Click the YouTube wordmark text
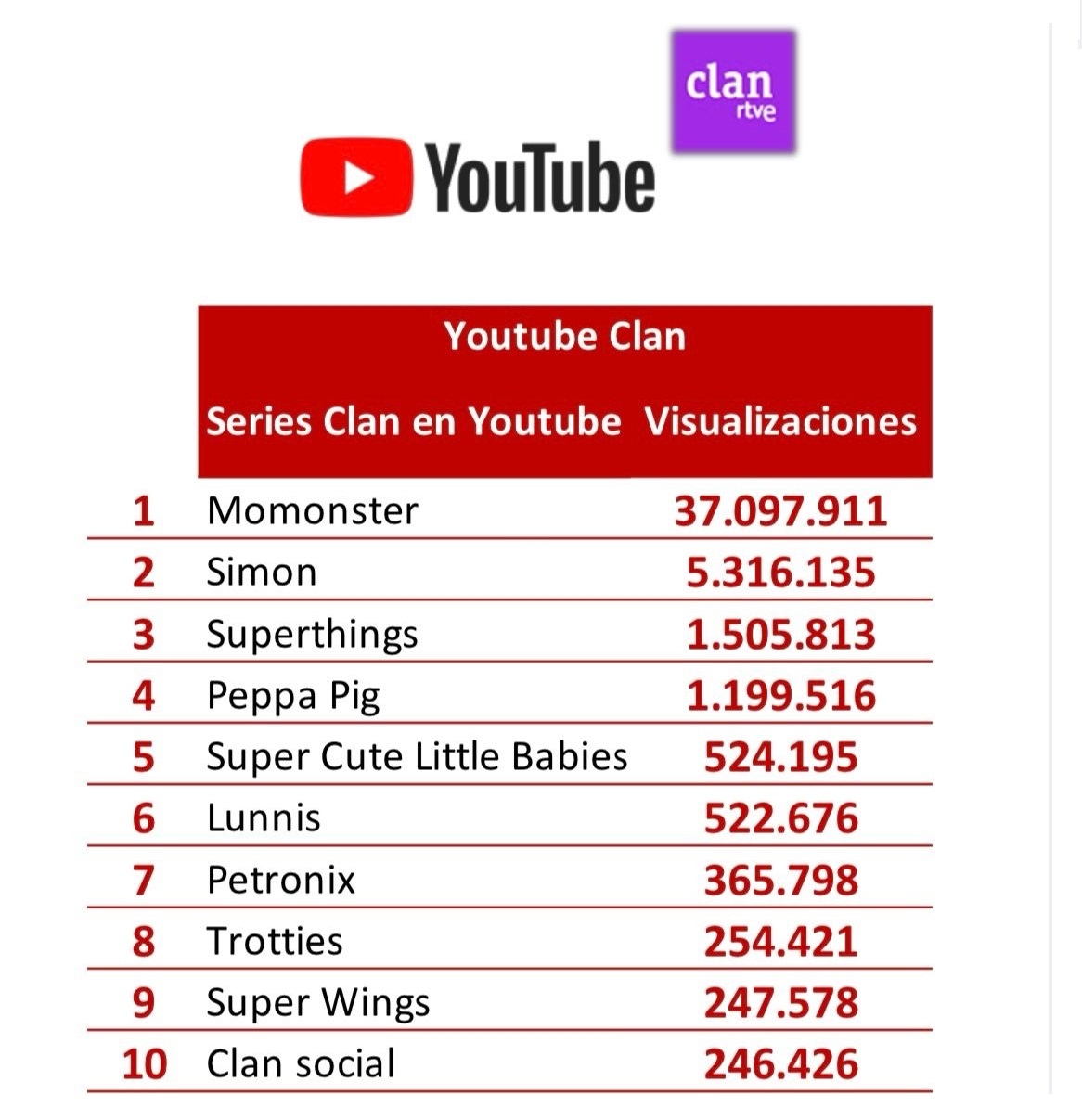This screenshot has height=1120, width=1082. pyautogui.click(x=540, y=178)
